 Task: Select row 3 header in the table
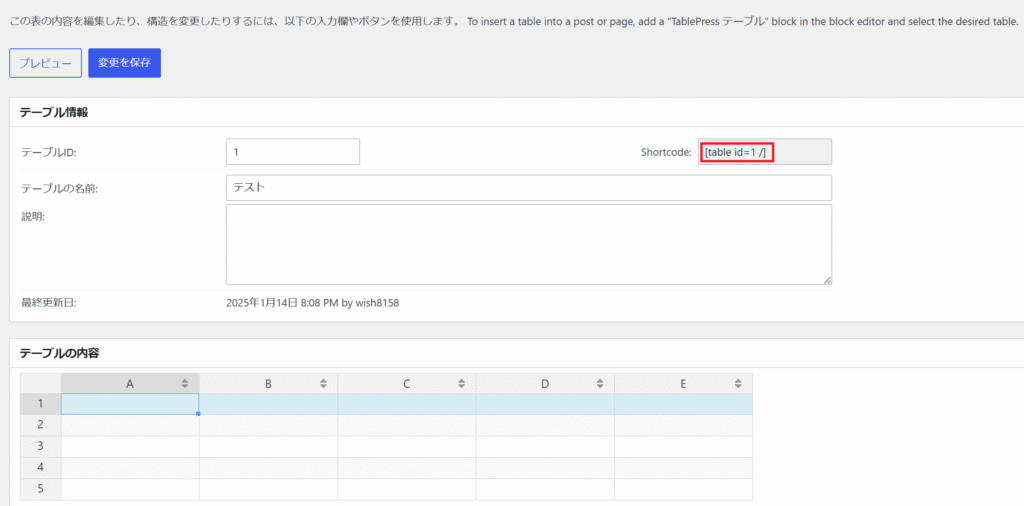point(41,446)
